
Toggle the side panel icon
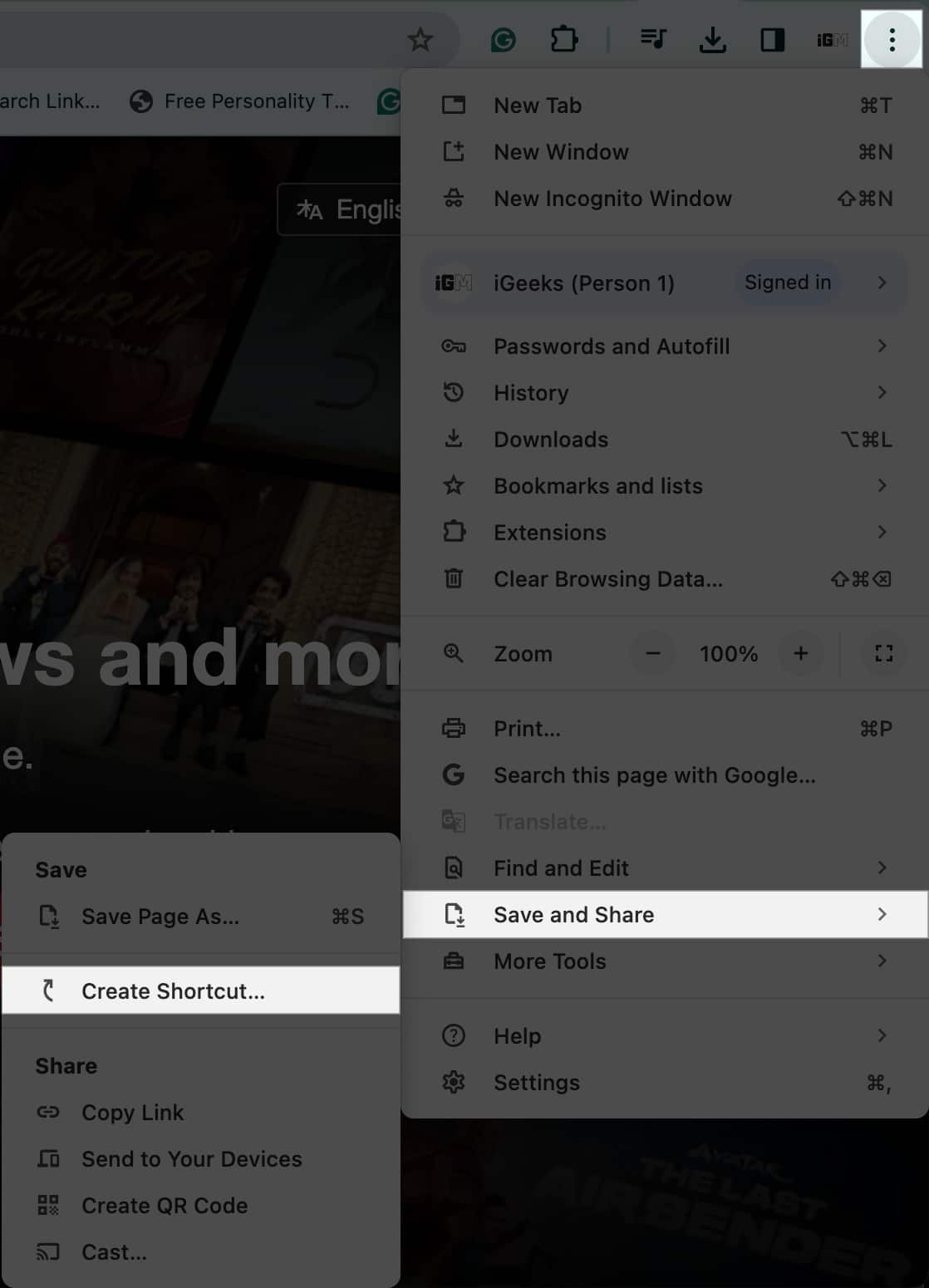[773, 39]
